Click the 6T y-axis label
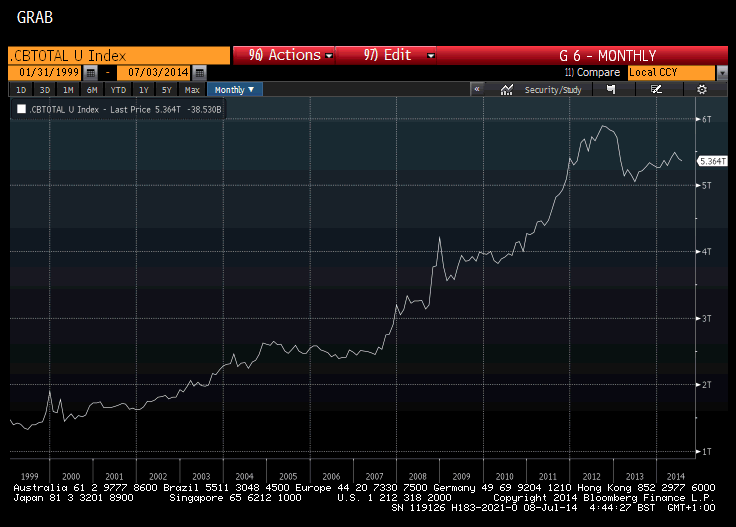 (x=706, y=119)
